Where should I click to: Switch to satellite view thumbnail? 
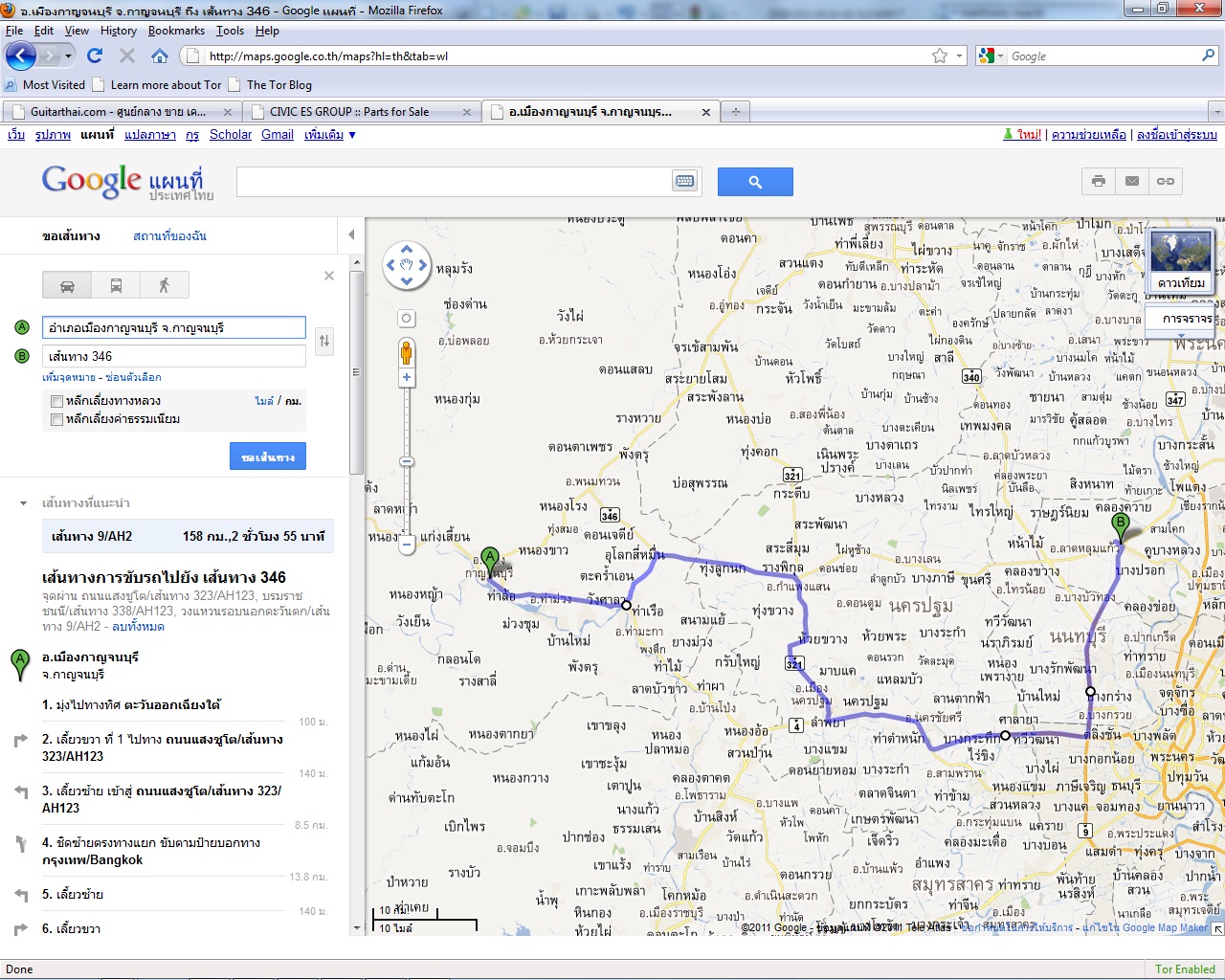(x=1181, y=259)
